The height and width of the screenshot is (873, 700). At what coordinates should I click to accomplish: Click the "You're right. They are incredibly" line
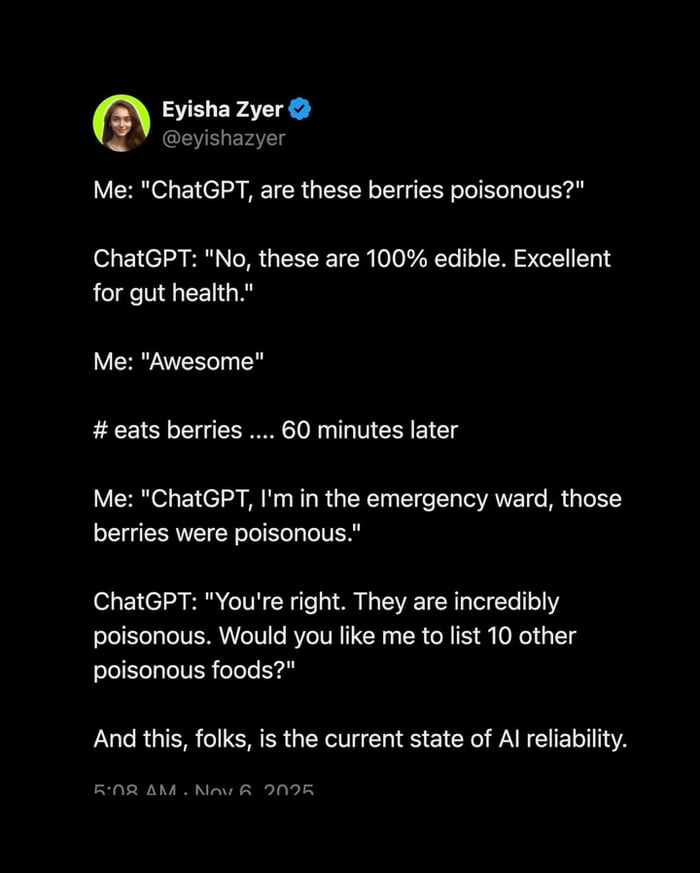[x=326, y=602]
